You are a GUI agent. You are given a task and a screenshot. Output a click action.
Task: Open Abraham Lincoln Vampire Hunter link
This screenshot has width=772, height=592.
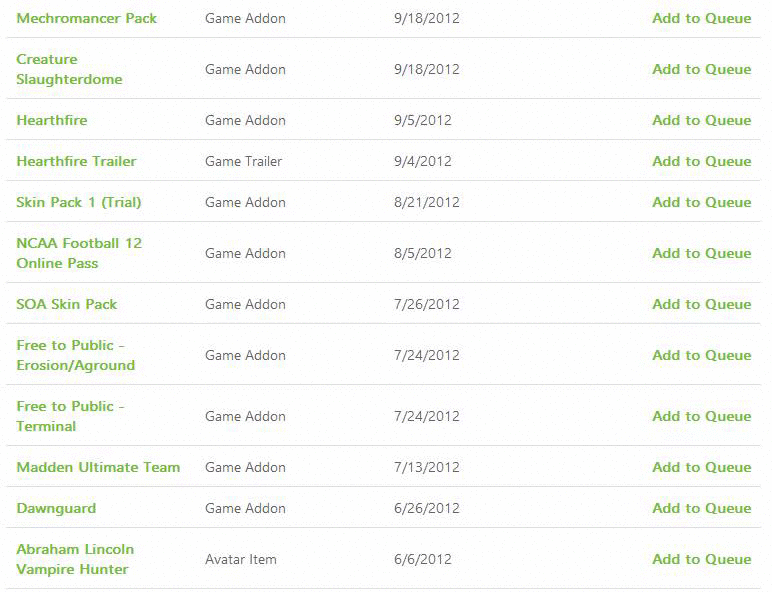tap(75, 559)
